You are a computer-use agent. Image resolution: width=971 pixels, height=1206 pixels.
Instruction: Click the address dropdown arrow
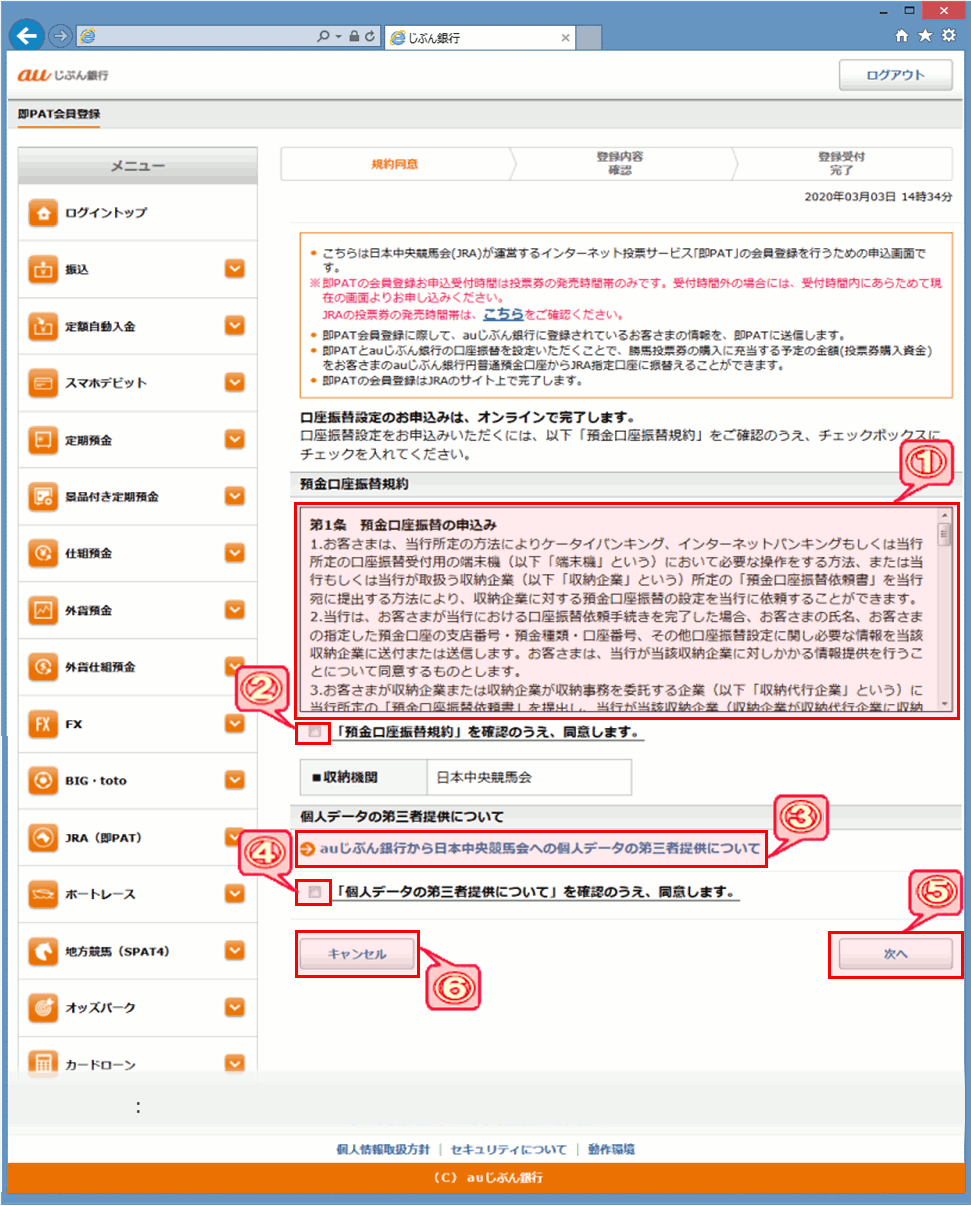tap(340, 36)
